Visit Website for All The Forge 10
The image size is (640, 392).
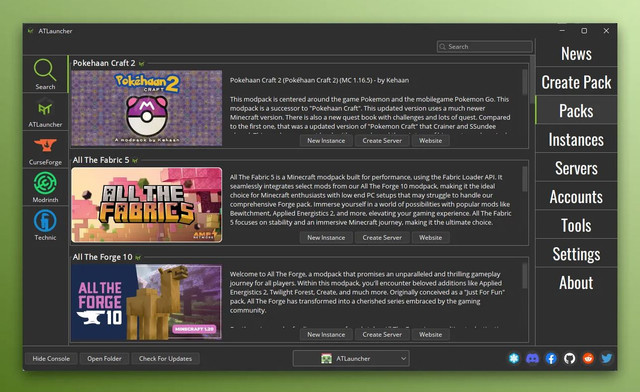(430, 334)
